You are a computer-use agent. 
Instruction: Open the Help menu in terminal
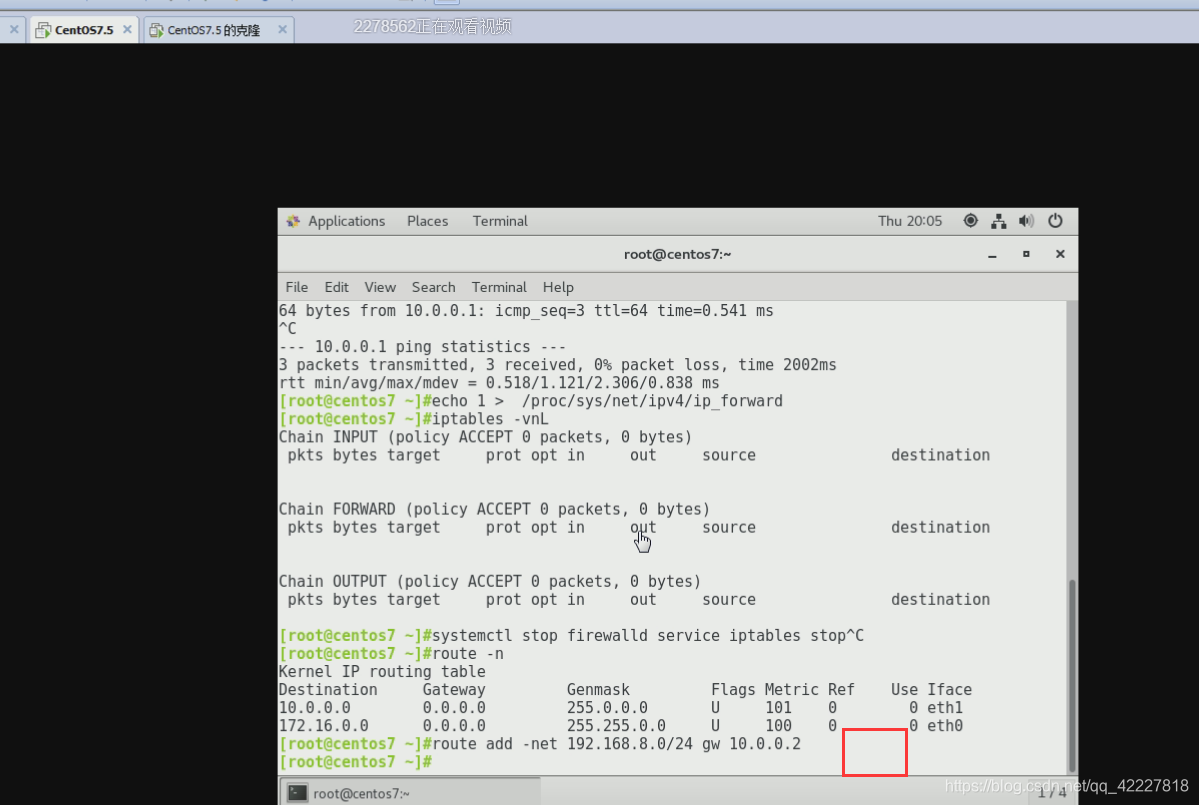coord(558,287)
